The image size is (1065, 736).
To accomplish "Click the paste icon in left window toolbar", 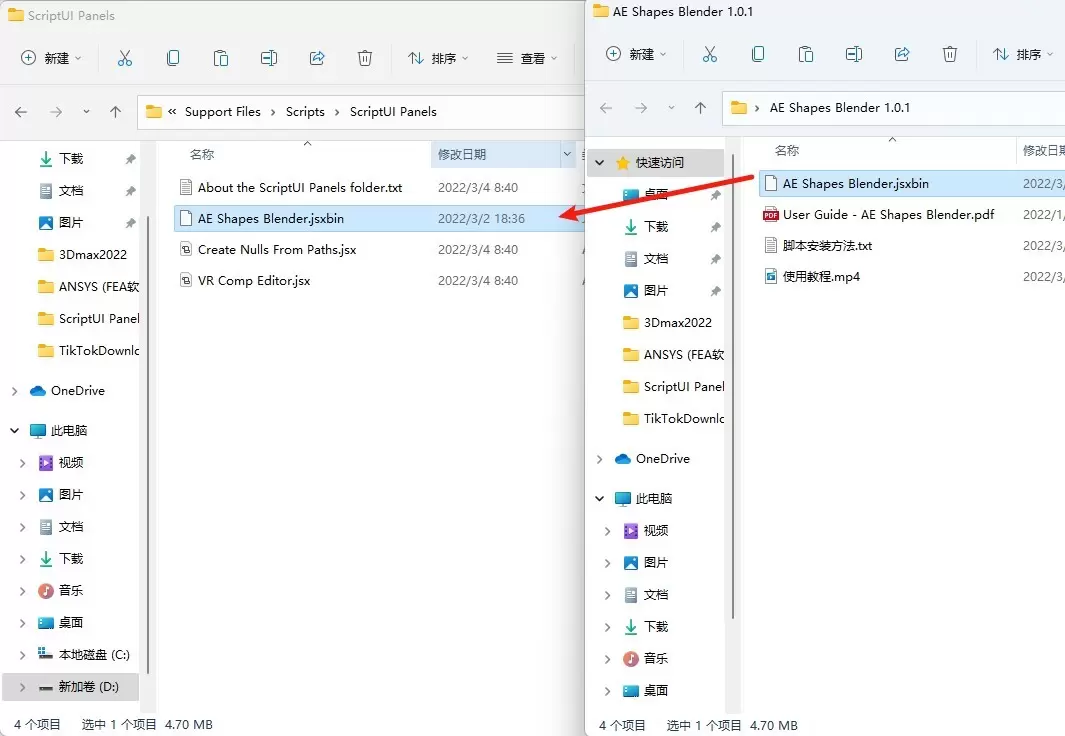I will 221,59.
